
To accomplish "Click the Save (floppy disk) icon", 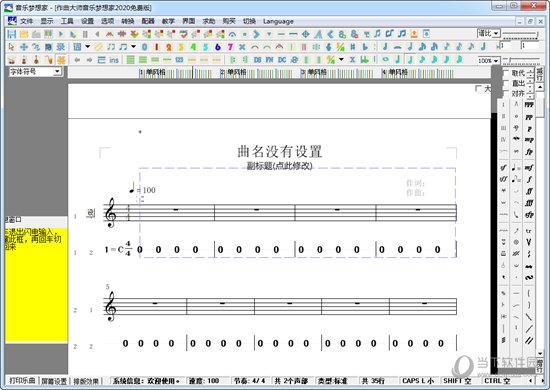I will coord(12,34).
